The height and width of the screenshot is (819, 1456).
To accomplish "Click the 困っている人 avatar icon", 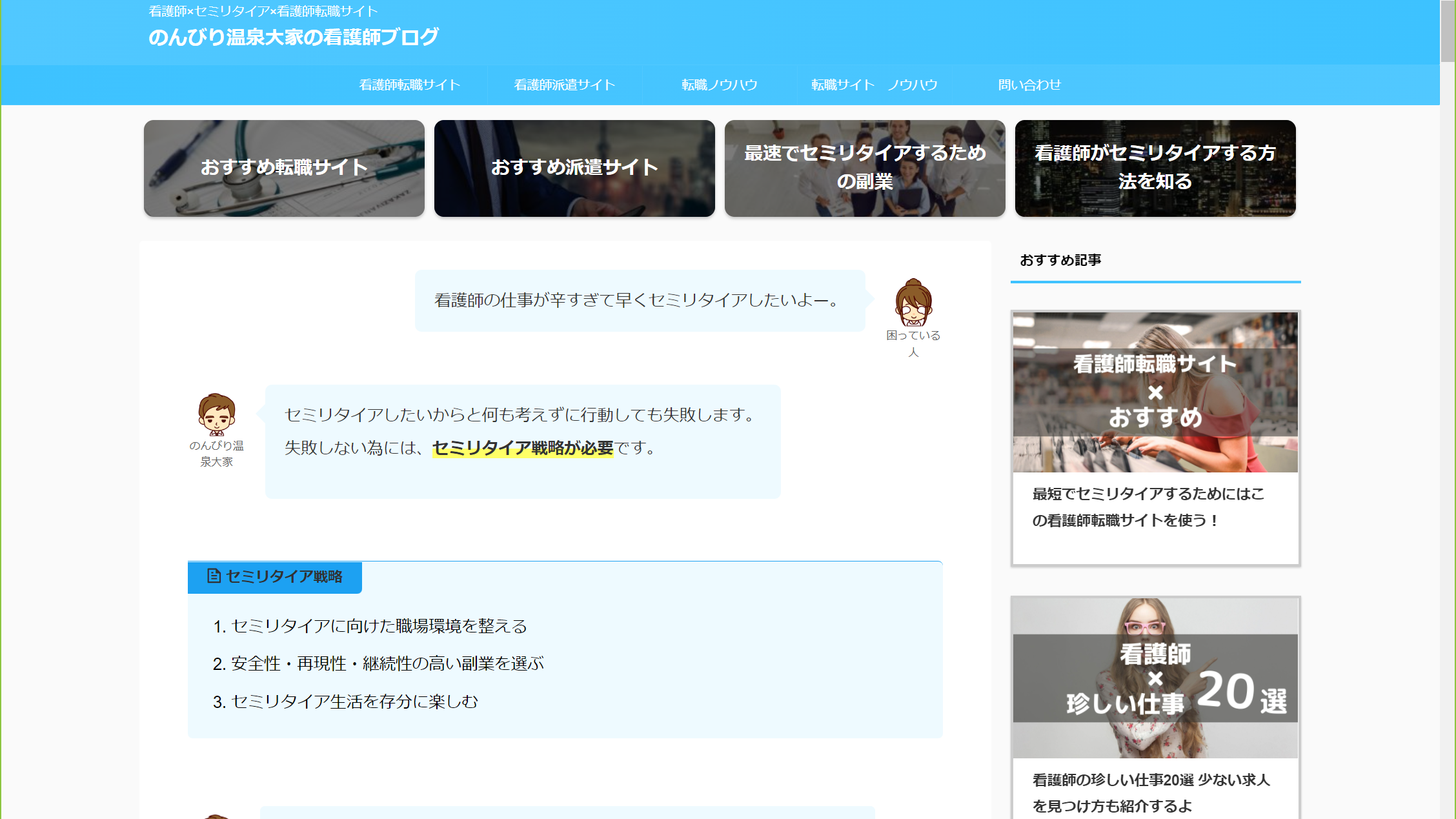I will pyautogui.click(x=913, y=303).
